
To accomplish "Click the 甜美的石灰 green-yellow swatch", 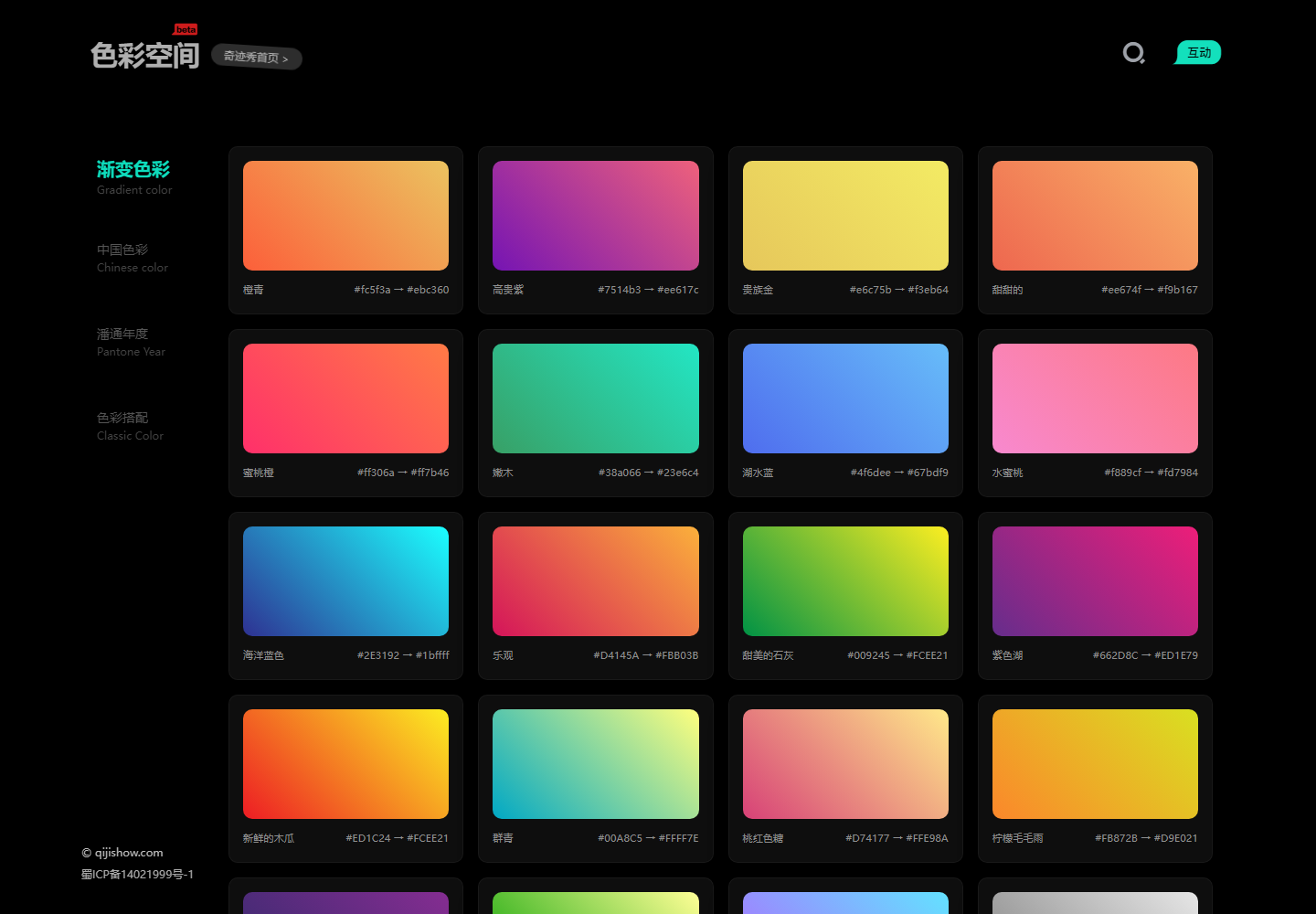I will 845,581.
